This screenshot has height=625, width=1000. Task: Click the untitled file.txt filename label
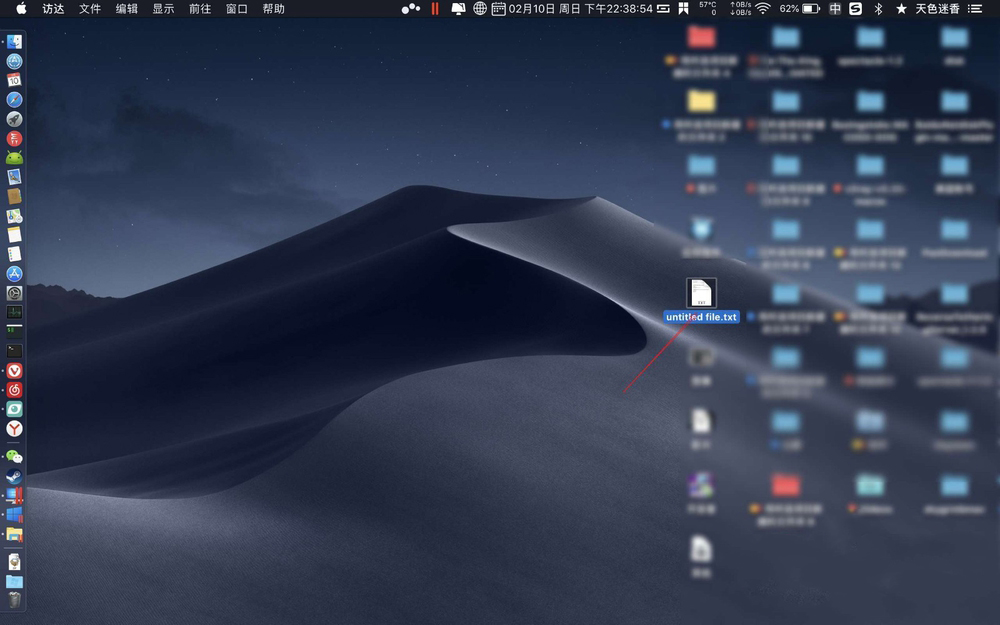(x=702, y=317)
